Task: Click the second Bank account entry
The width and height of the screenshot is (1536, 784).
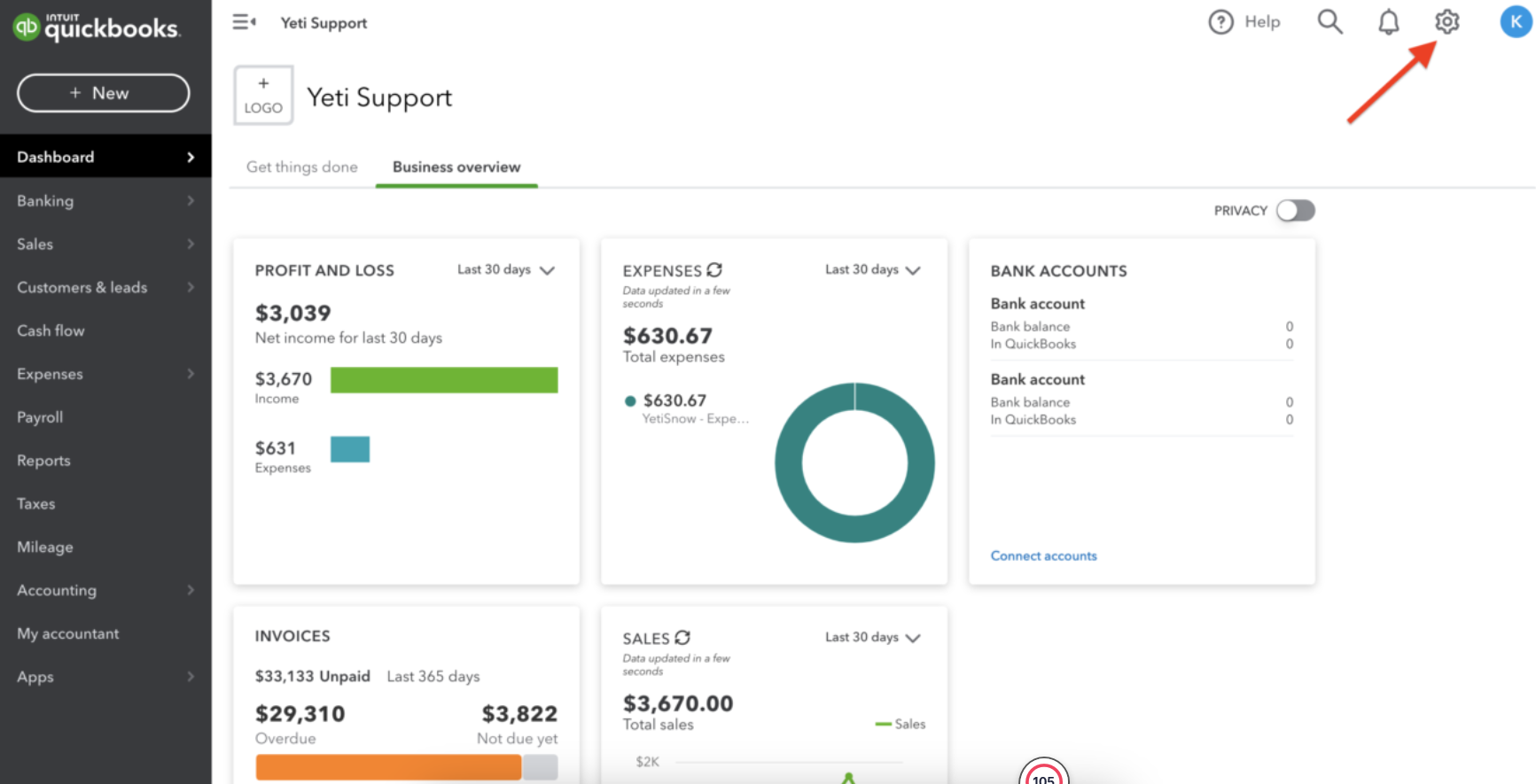Action: (1142, 399)
